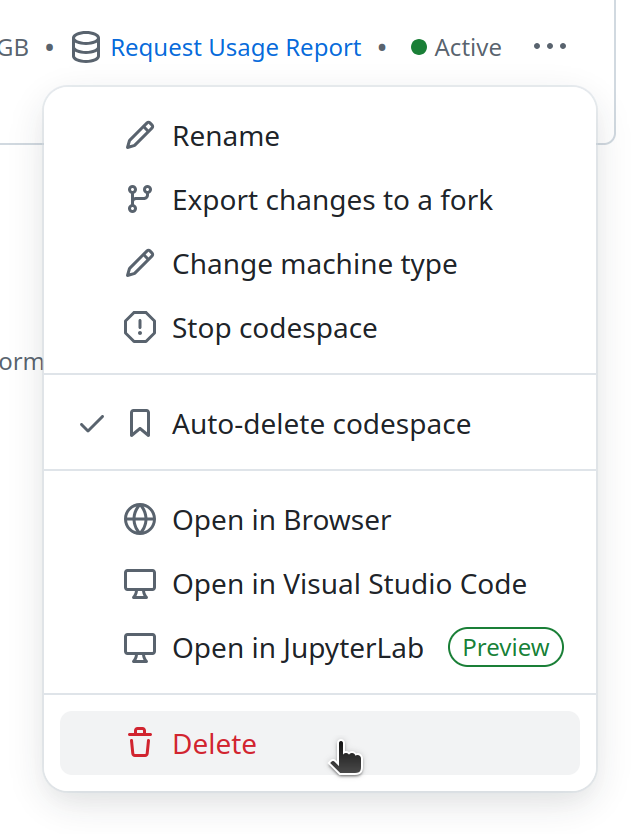
Task: Select the fork icon beside Export changes
Action: [140, 199]
